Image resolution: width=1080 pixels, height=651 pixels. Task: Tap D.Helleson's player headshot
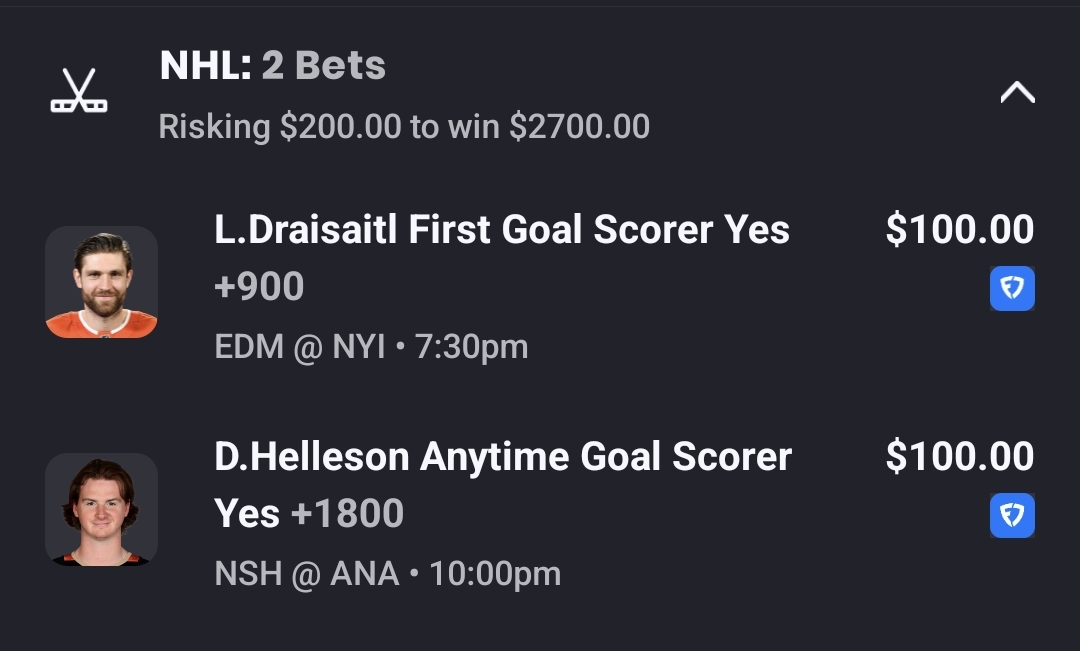click(101, 510)
